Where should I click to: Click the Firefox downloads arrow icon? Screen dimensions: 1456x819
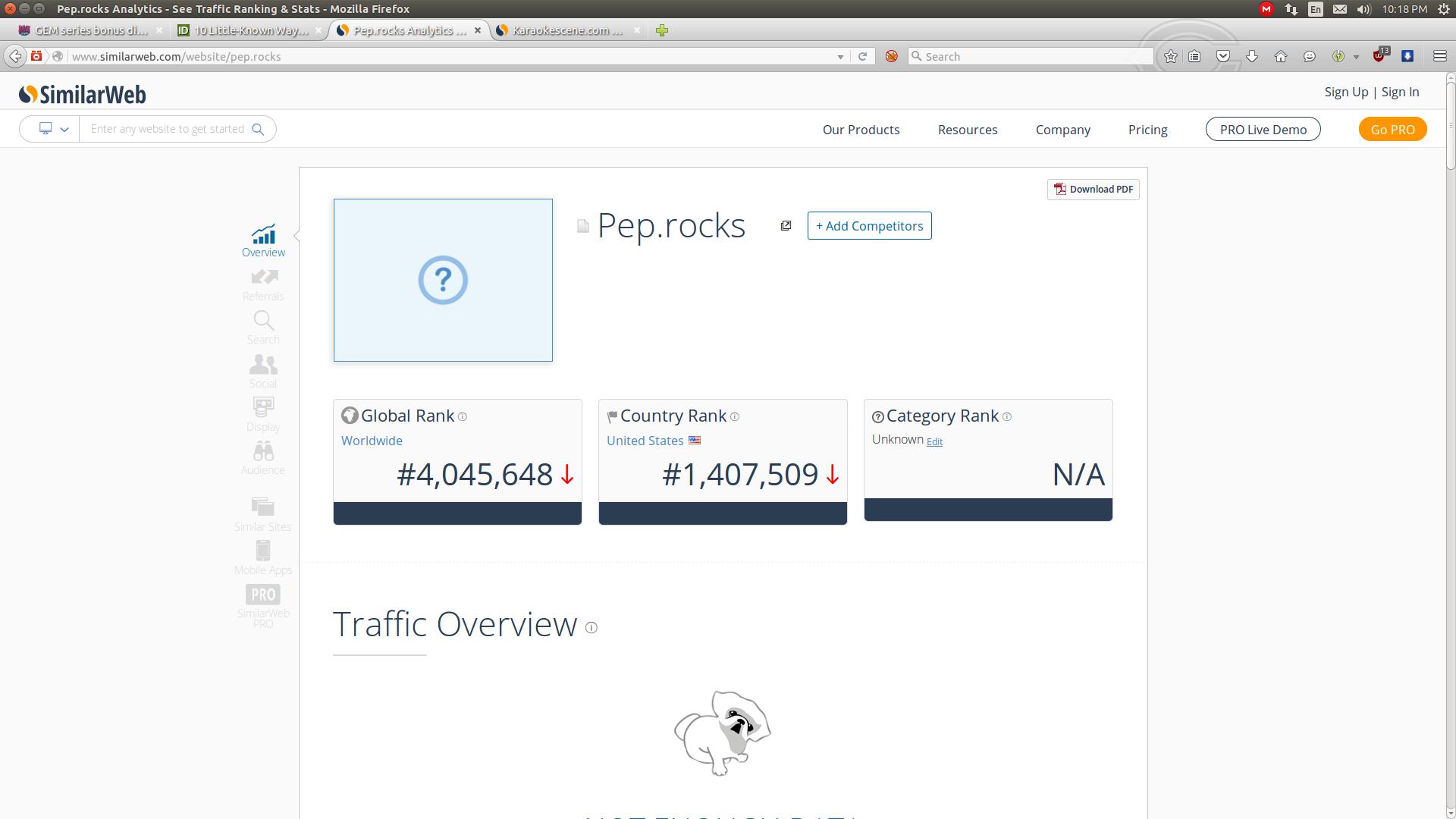(x=1252, y=56)
